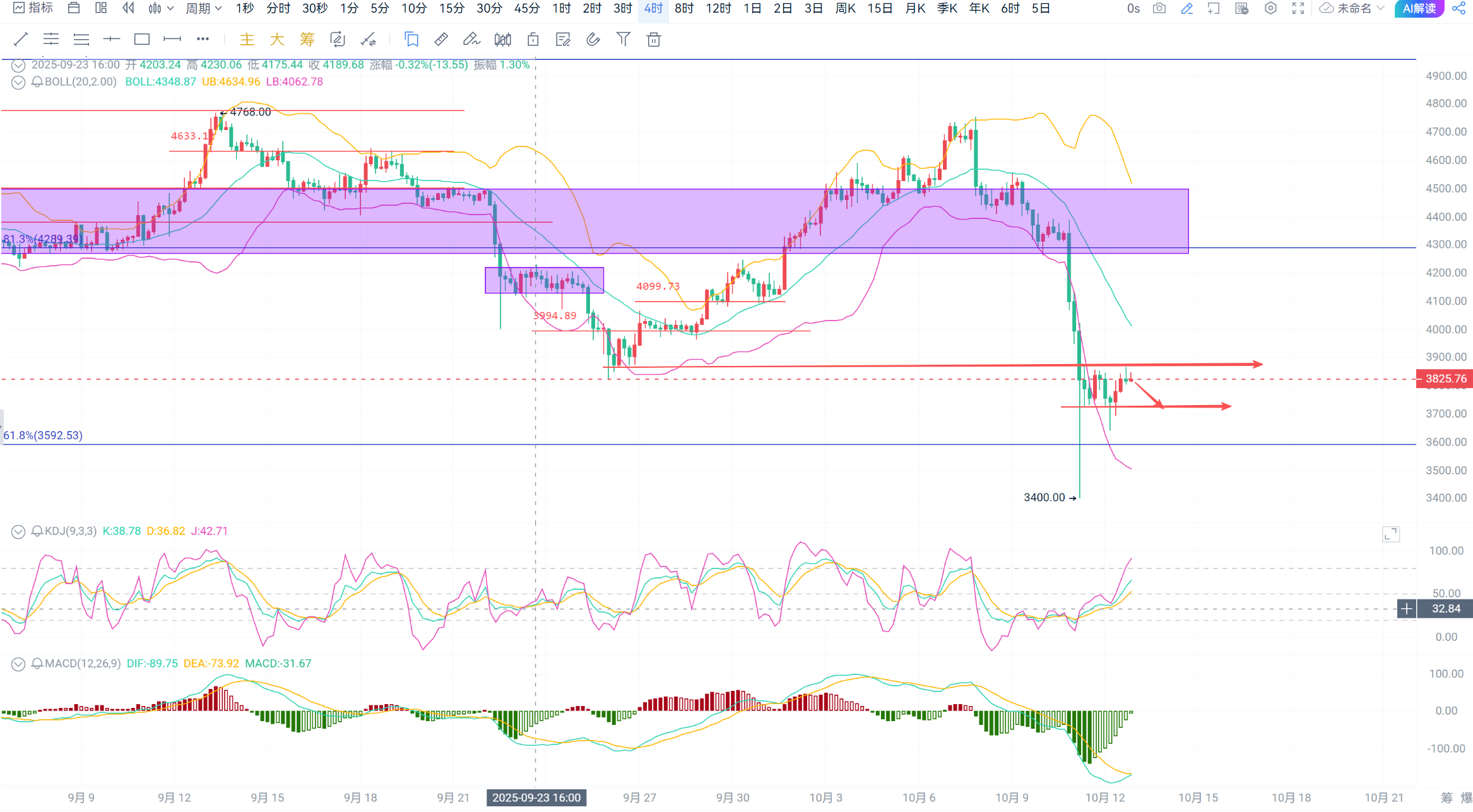This screenshot has height=812, width=1473.
Task: Toggle the MACD alert bell
Action: 37,664
